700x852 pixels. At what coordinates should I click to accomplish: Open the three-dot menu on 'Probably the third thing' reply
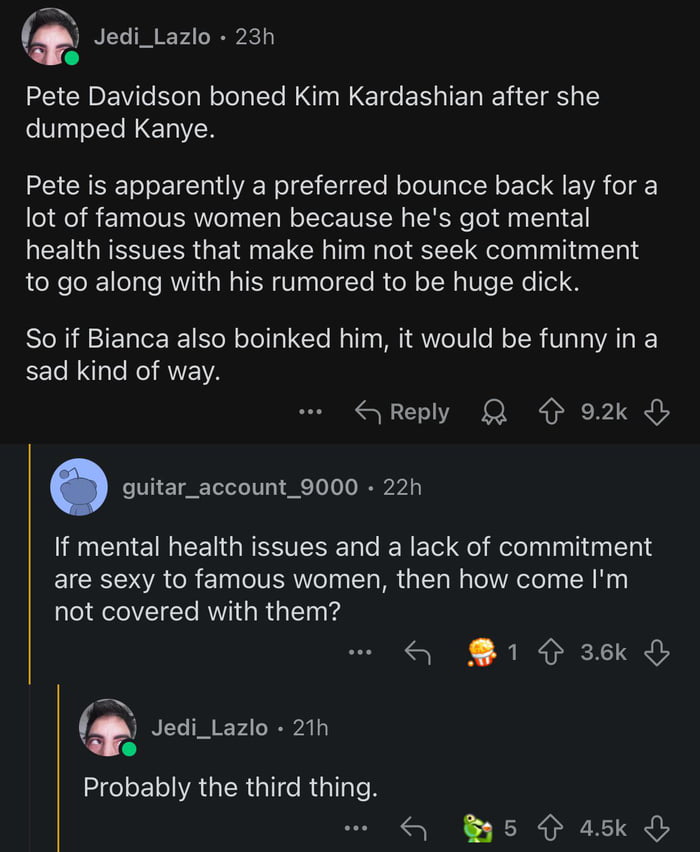(x=355, y=828)
